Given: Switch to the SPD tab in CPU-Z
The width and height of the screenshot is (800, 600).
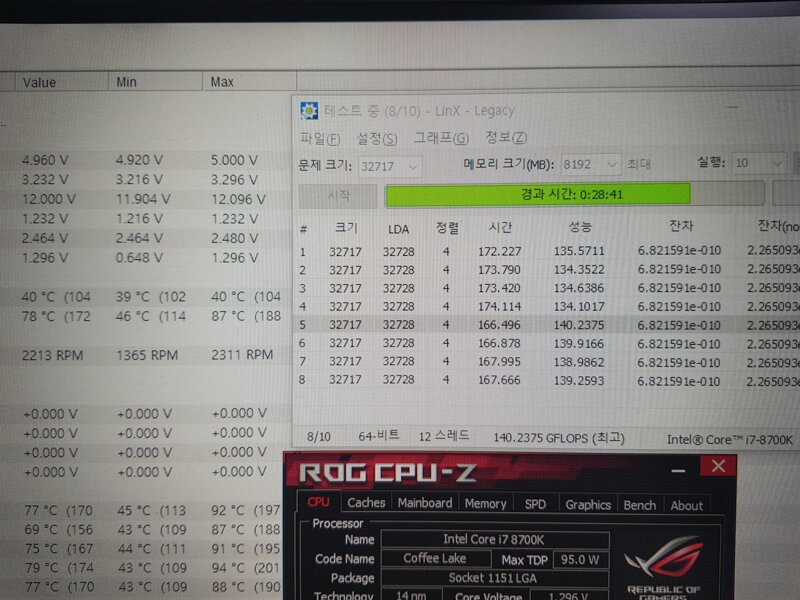Looking at the screenshot, I should (535, 505).
